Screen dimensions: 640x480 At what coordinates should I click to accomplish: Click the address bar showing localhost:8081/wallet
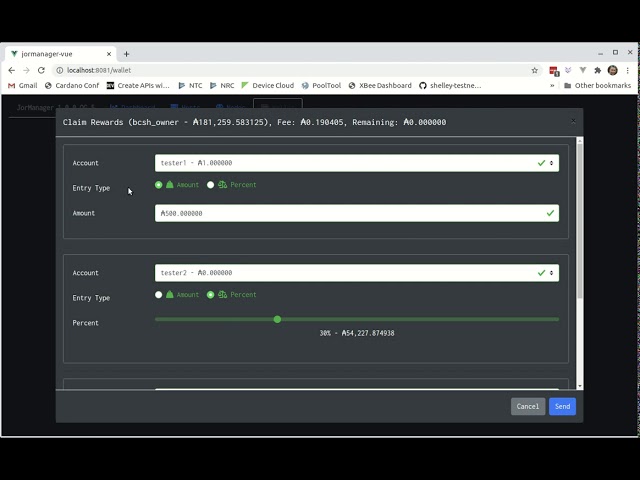(x=296, y=70)
